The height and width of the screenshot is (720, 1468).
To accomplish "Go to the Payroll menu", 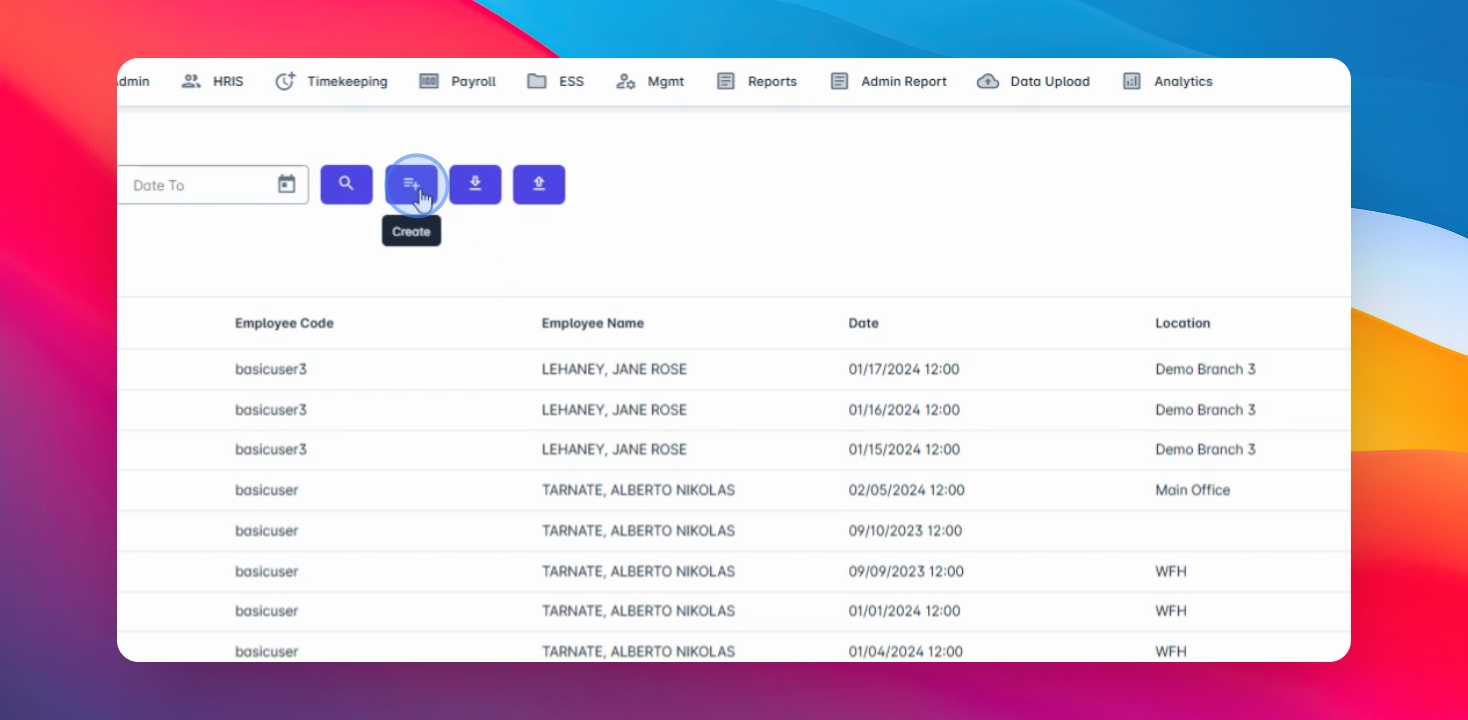I will point(458,82).
